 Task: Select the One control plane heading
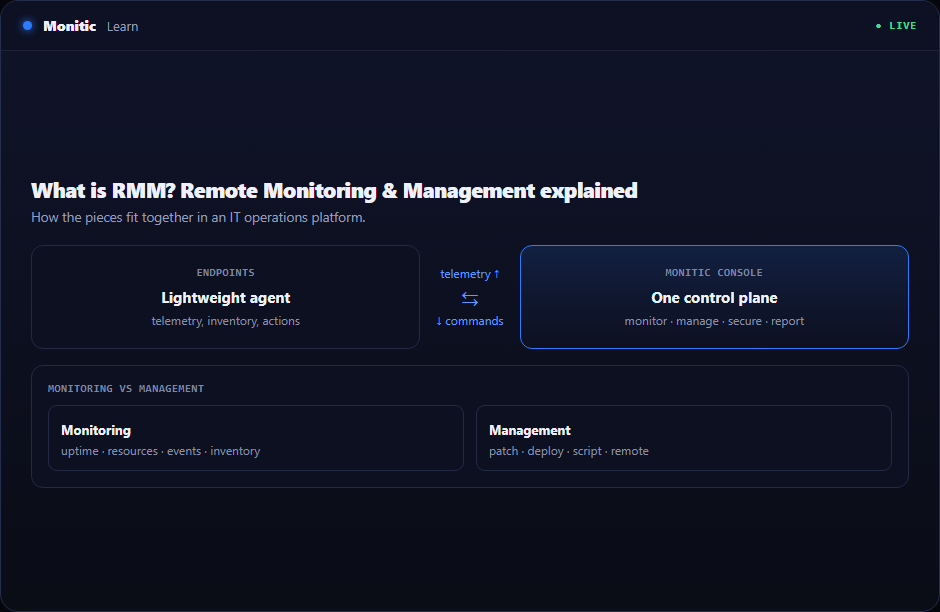714,298
